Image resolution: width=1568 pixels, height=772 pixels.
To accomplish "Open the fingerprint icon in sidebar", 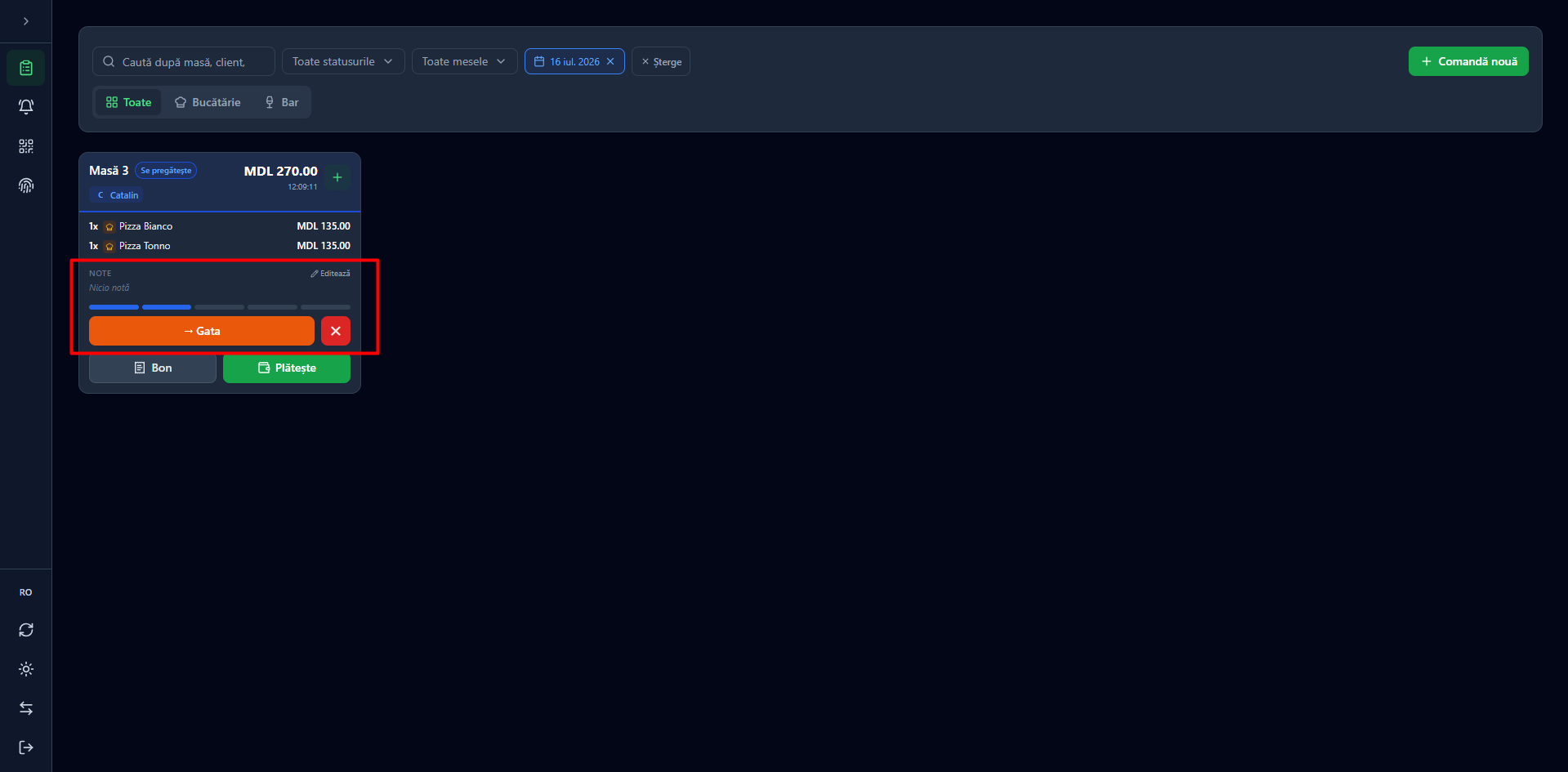I will 26,185.
